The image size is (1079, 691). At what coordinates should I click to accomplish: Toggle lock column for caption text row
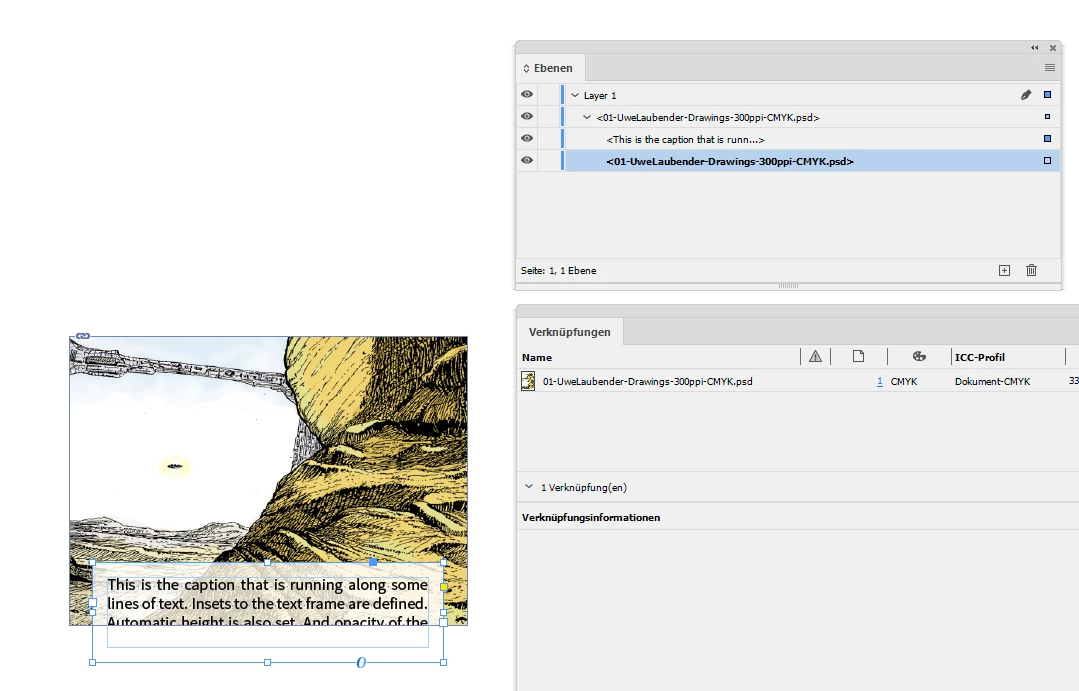point(548,139)
